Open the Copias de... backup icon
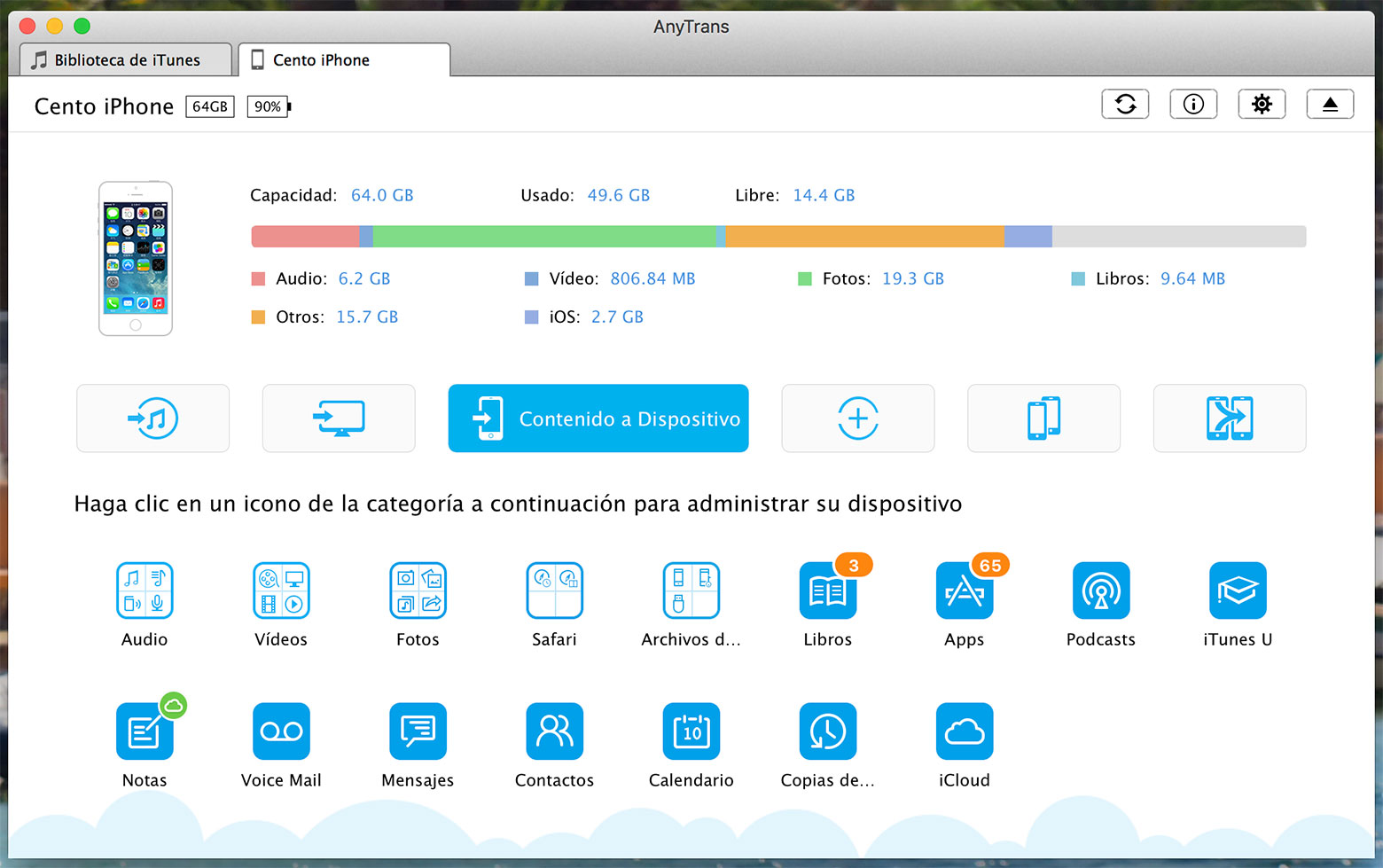Screen dimensions: 1383x868 [828, 731]
